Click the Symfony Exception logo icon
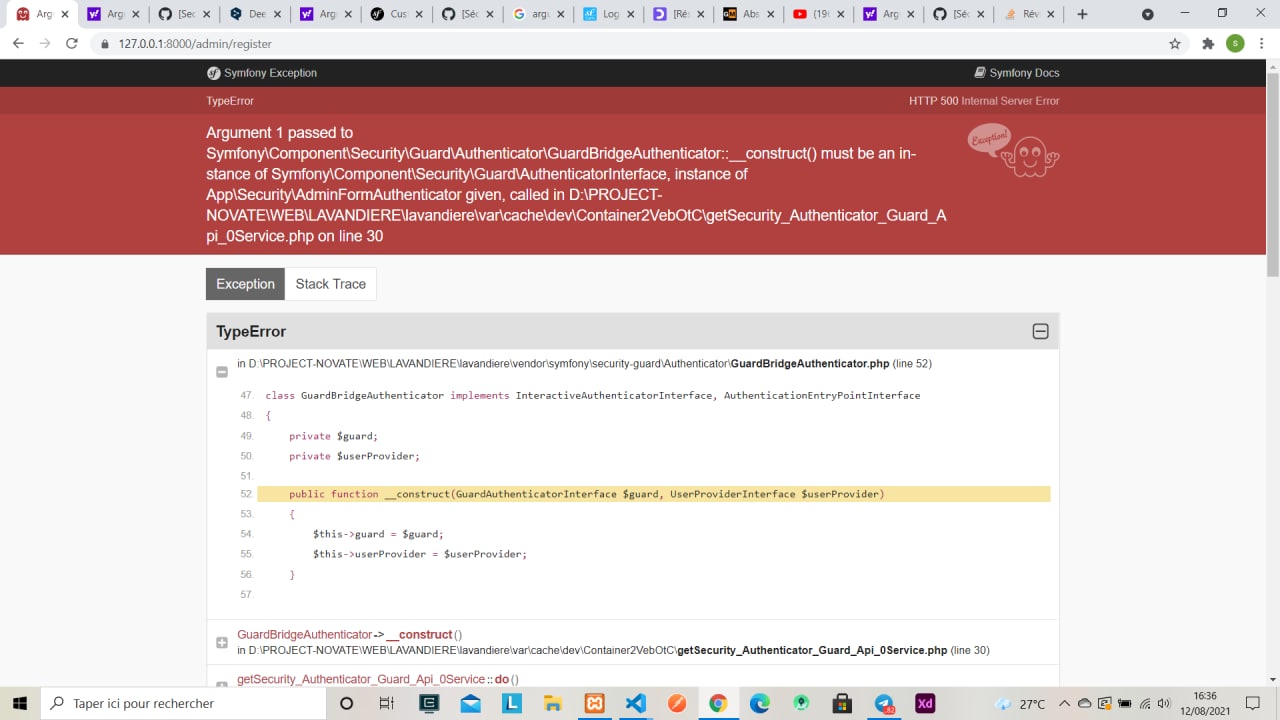 pyautogui.click(x=213, y=73)
